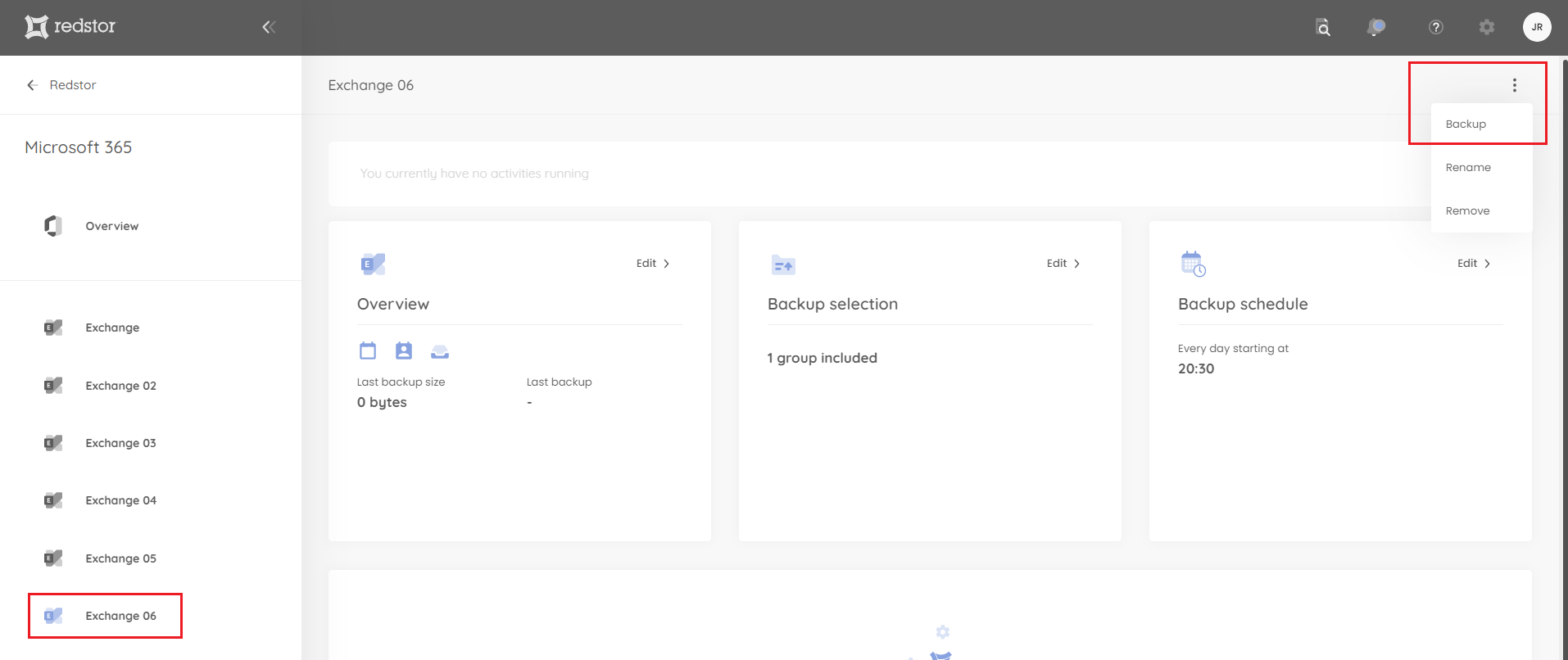Click the 'Last backup size' label

[401, 382]
